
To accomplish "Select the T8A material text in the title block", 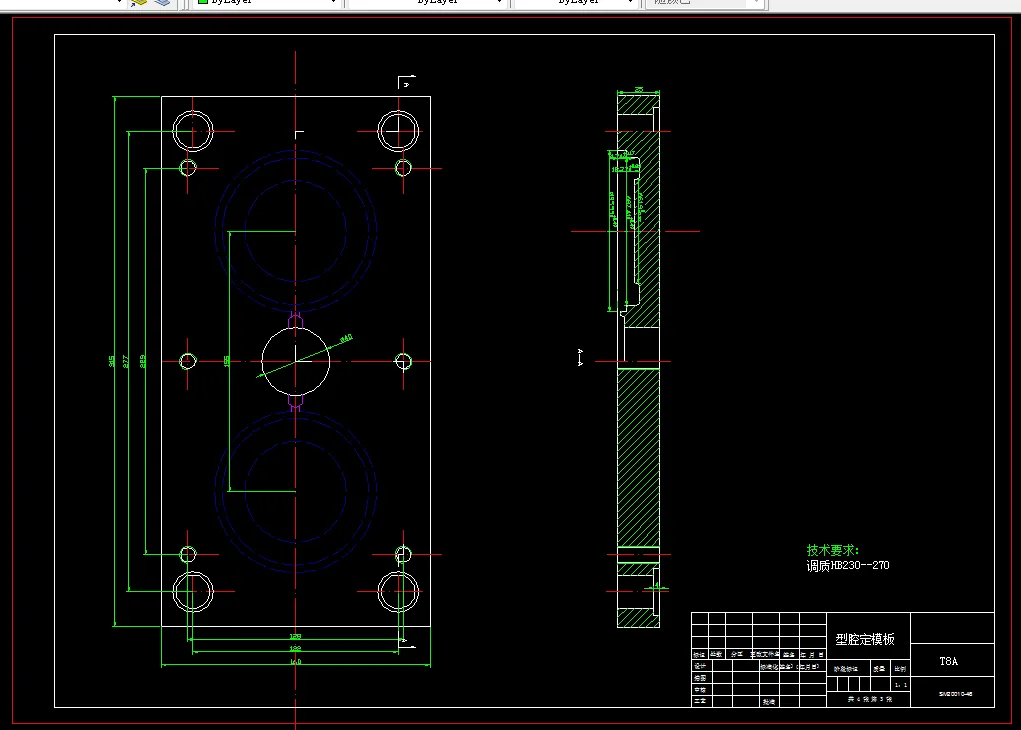I will (x=949, y=662).
